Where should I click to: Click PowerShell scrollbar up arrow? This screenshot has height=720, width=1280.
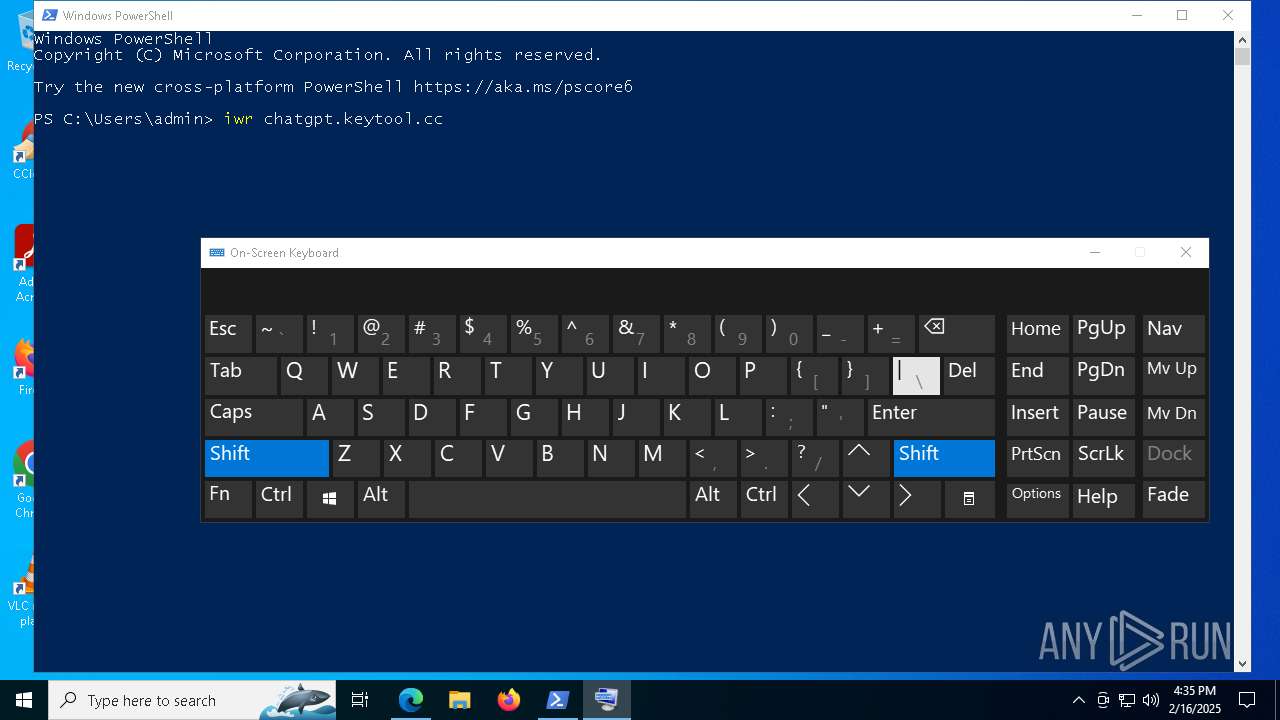tap(1242, 40)
